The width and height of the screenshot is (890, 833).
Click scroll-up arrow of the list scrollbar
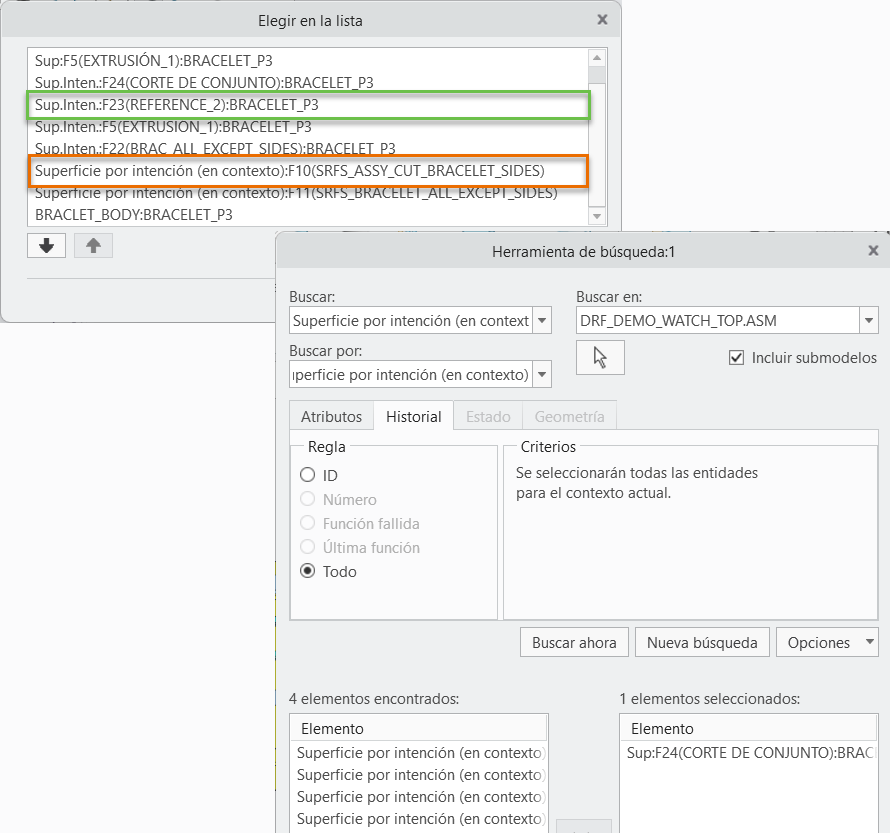pyautogui.click(x=597, y=58)
